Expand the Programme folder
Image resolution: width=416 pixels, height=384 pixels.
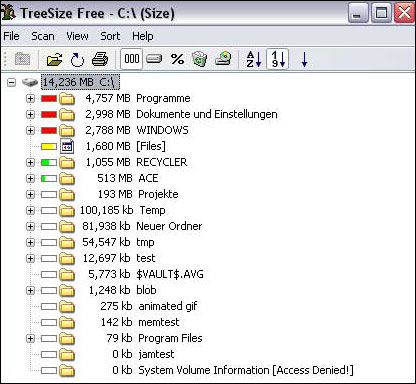[x=30, y=98]
